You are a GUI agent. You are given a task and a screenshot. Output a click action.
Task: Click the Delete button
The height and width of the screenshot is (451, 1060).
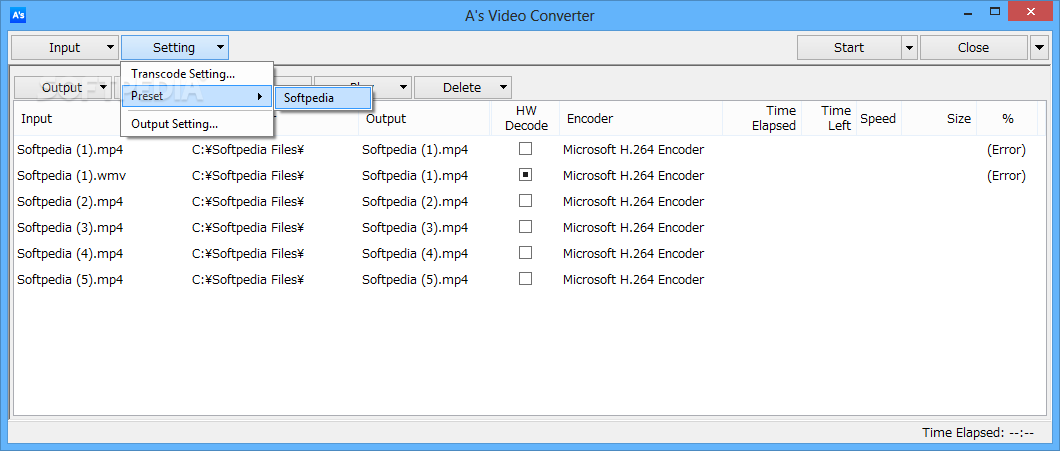coord(462,87)
